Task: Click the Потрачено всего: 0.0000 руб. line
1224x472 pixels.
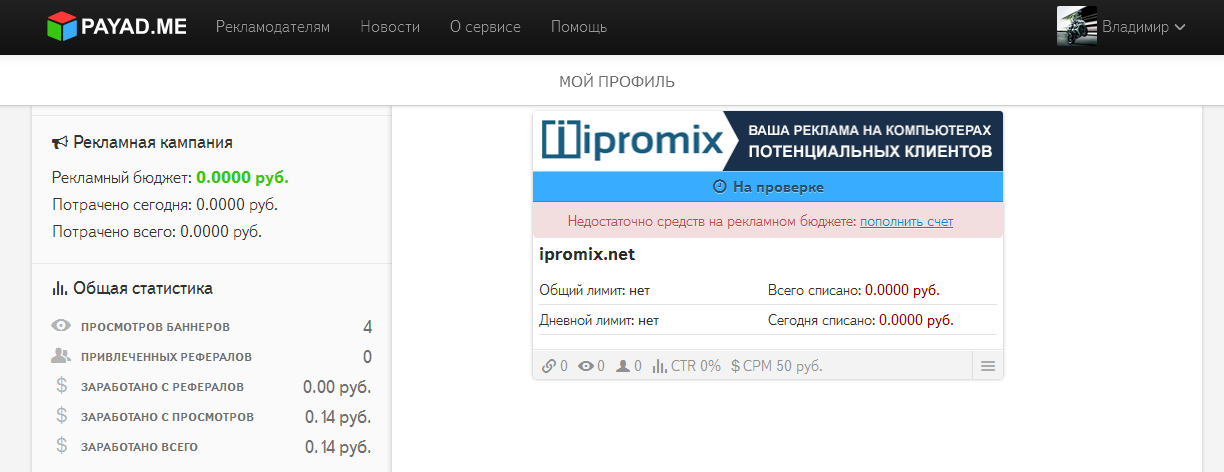Action: coord(157,232)
